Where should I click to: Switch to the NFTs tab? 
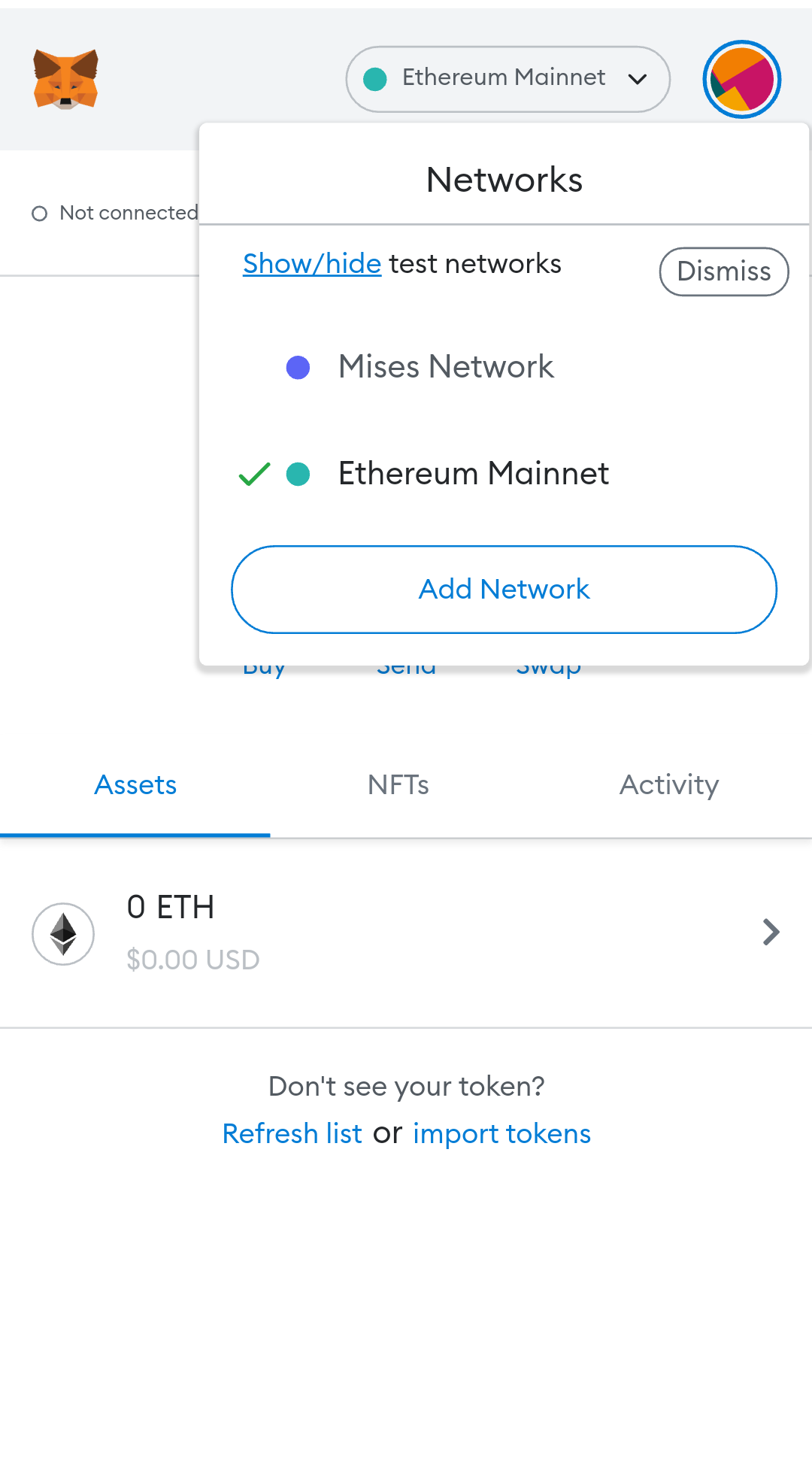tap(398, 785)
